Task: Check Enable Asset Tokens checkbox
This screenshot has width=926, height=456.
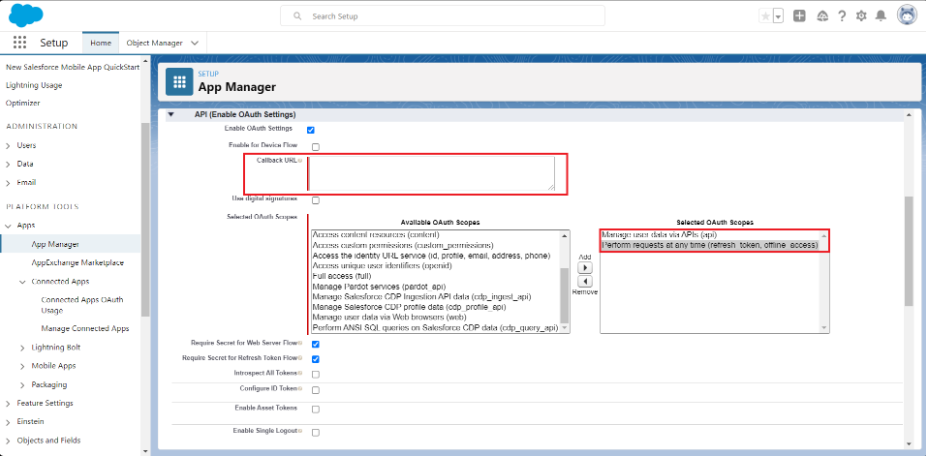Action: click(315, 409)
